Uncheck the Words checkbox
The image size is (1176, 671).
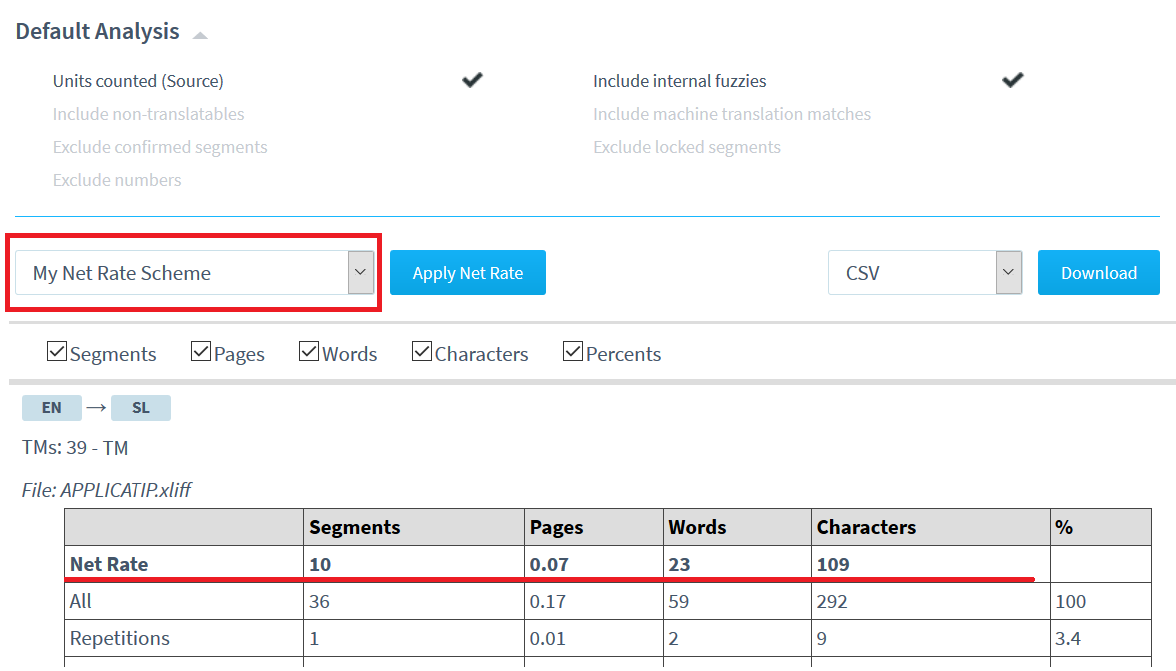309,351
